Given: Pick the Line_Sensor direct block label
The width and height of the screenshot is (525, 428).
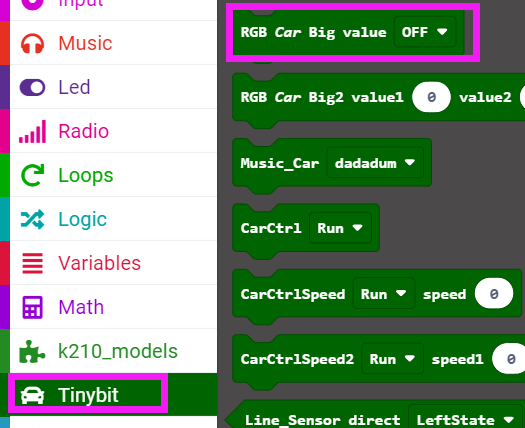Looking at the screenshot, I should pyautogui.click(x=323, y=420).
